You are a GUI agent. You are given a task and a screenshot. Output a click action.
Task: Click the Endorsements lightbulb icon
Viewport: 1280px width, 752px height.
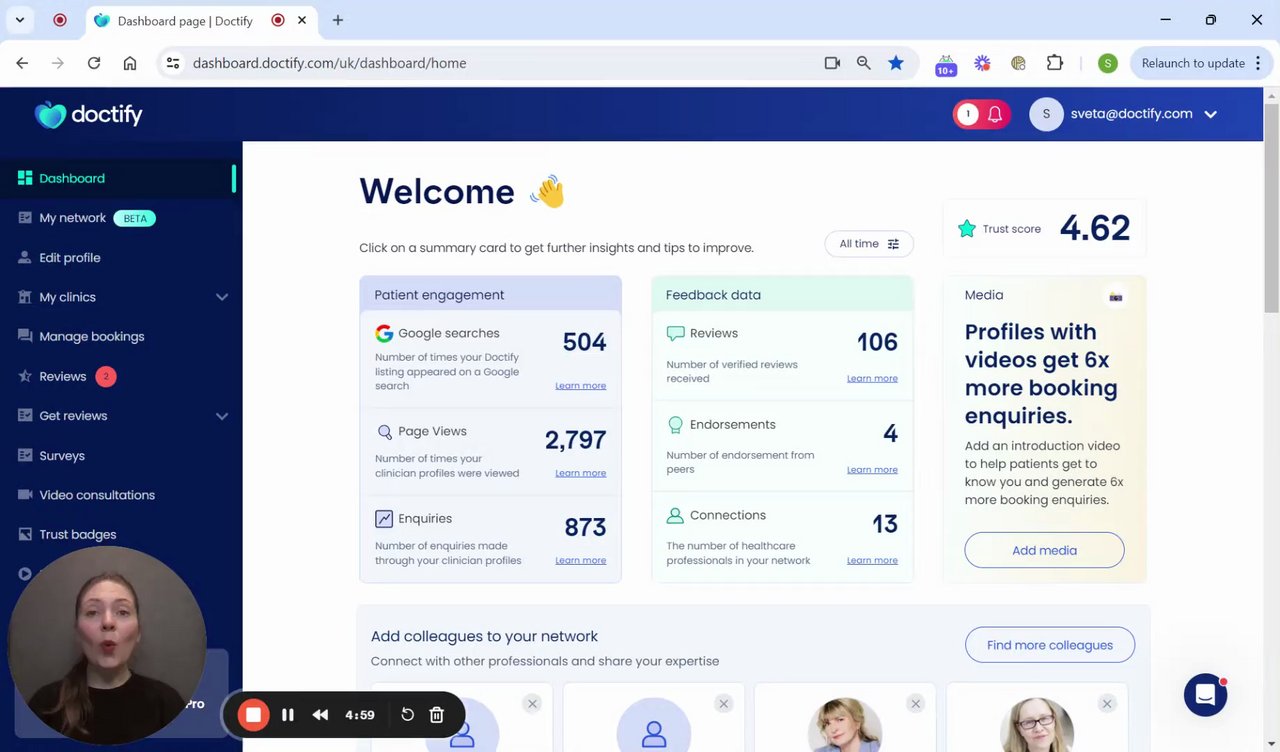click(x=675, y=425)
